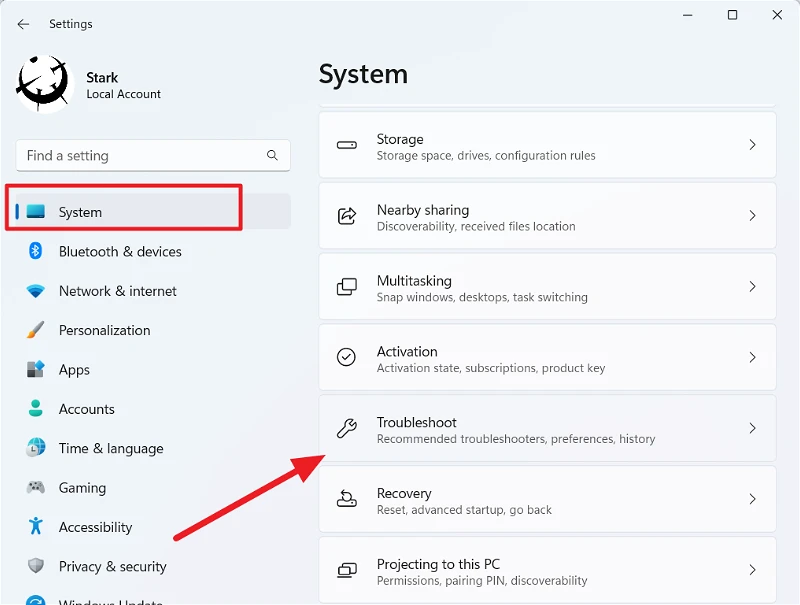Click the Stark account profile picture
Viewport: 800px width, 605px height.
pos(43,84)
